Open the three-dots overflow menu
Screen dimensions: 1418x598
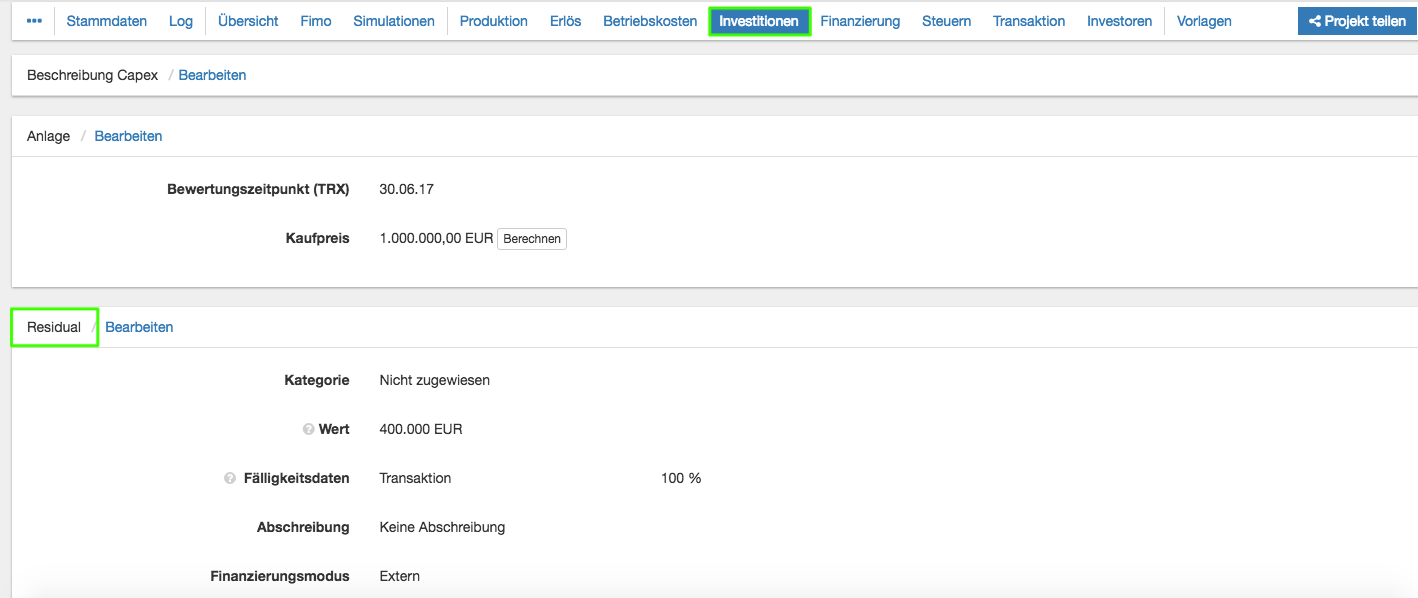point(34,21)
